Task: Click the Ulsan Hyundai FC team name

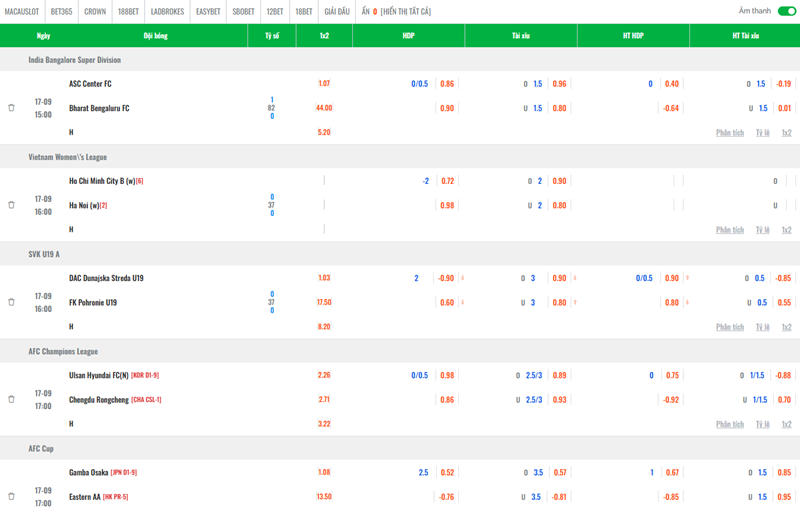Action: pyautogui.click(x=98, y=375)
